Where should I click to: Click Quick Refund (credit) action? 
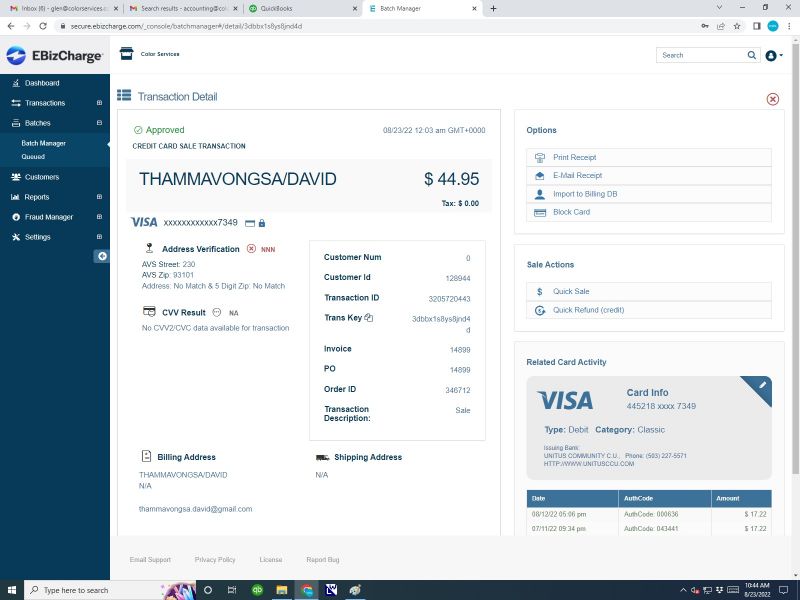pos(588,310)
